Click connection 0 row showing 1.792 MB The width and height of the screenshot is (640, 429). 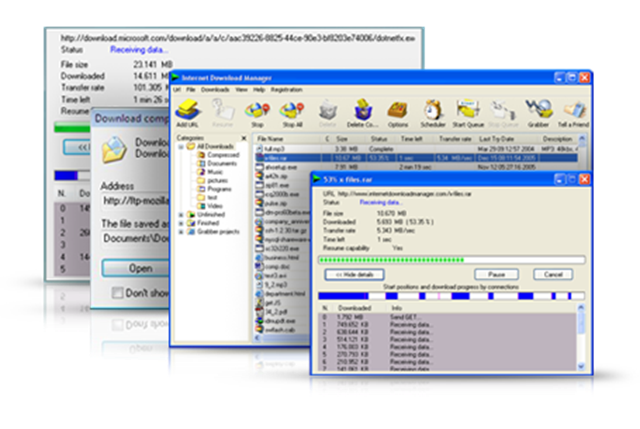point(448,317)
